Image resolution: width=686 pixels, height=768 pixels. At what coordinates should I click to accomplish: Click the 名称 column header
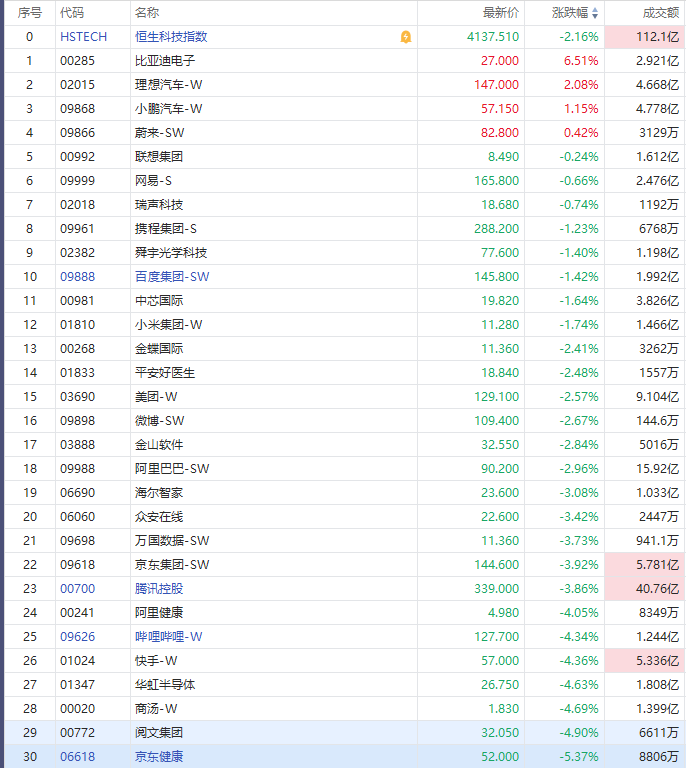tap(147, 13)
